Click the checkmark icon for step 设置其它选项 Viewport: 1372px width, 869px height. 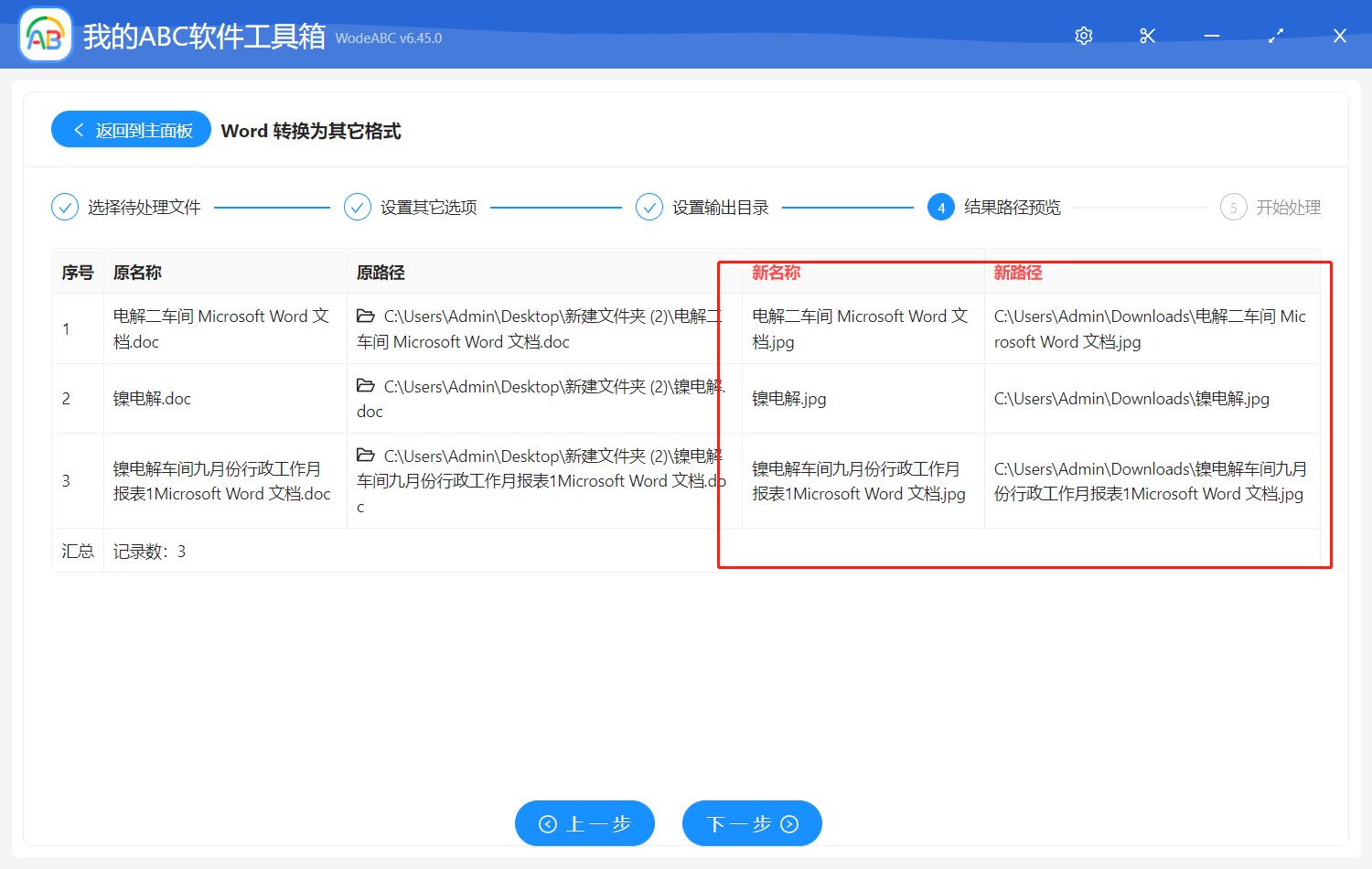click(x=357, y=207)
